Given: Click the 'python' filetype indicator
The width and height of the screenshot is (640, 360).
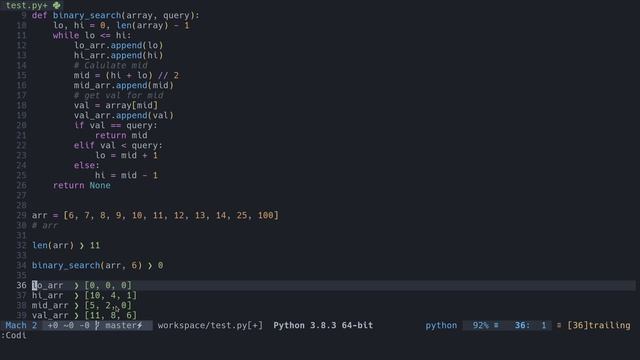Looking at the screenshot, I should pos(441,325).
